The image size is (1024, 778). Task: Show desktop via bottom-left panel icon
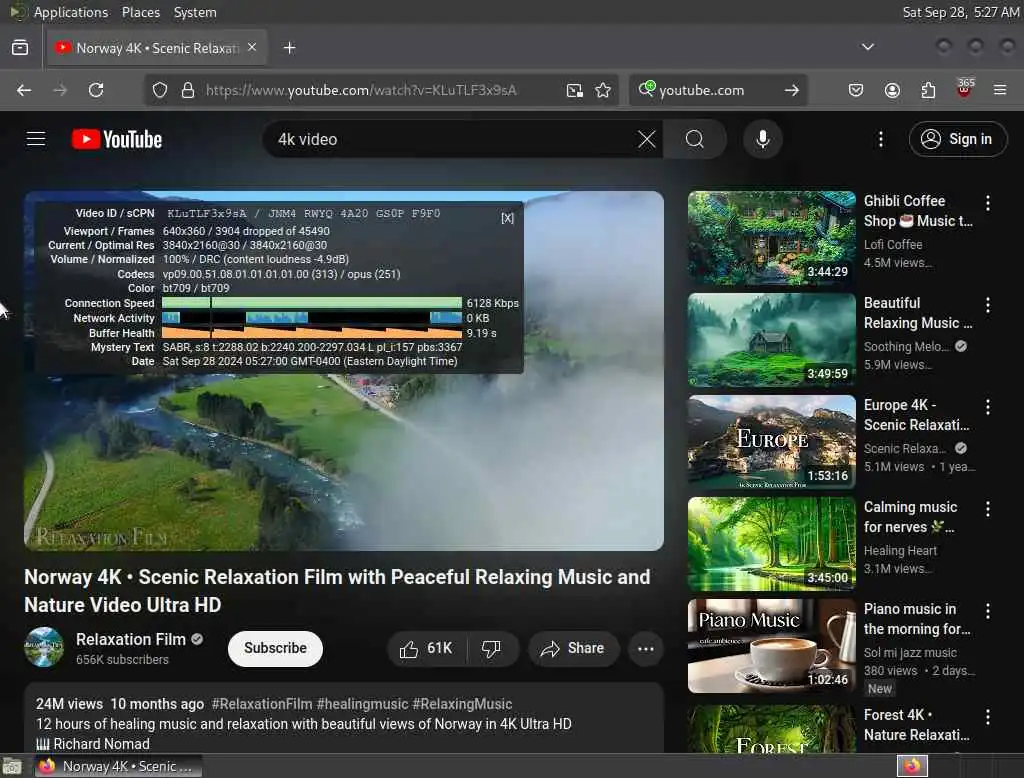point(12,766)
